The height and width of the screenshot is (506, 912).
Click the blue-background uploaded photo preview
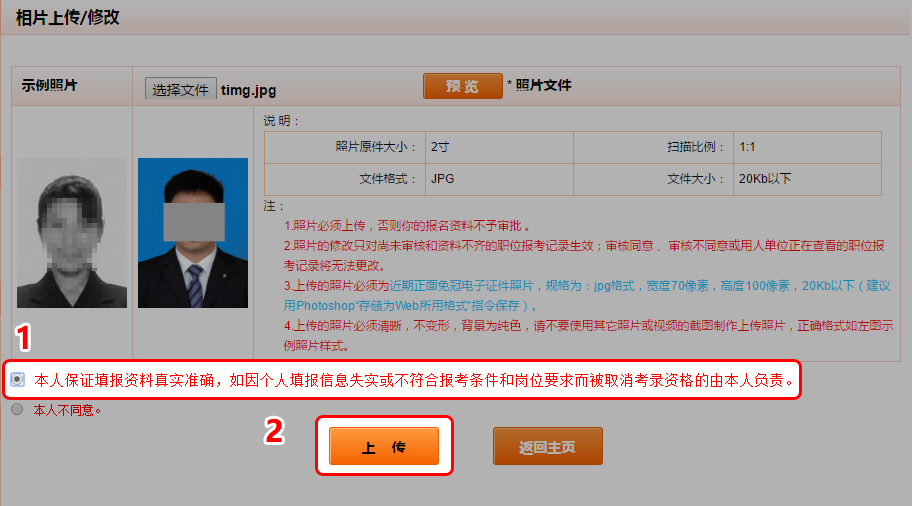pos(192,232)
